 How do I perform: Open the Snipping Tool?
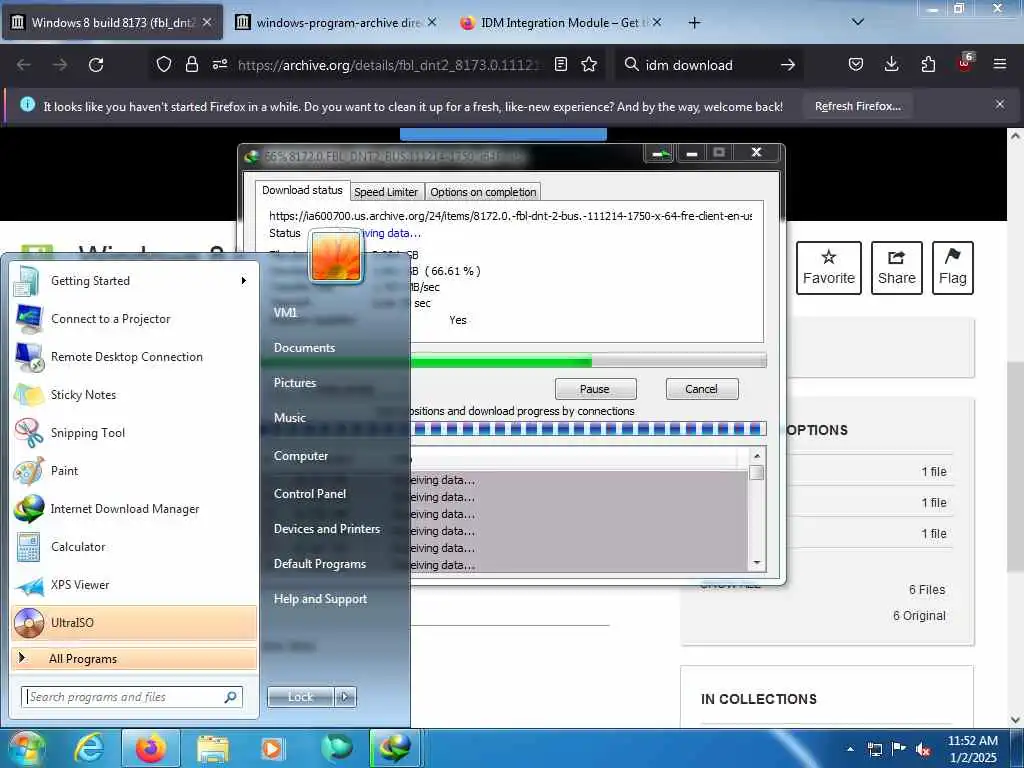[133, 432]
